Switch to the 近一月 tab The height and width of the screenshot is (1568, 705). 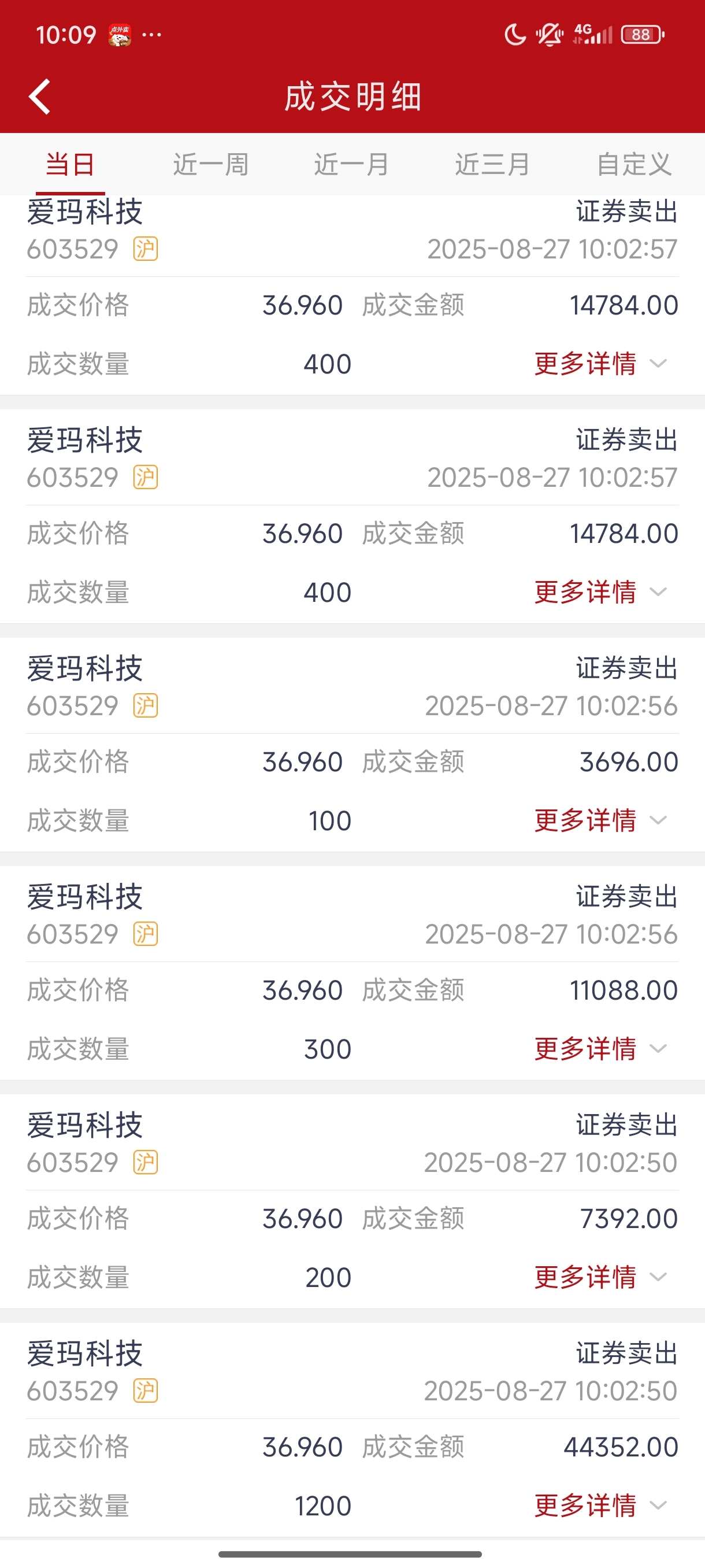pyautogui.click(x=351, y=164)
